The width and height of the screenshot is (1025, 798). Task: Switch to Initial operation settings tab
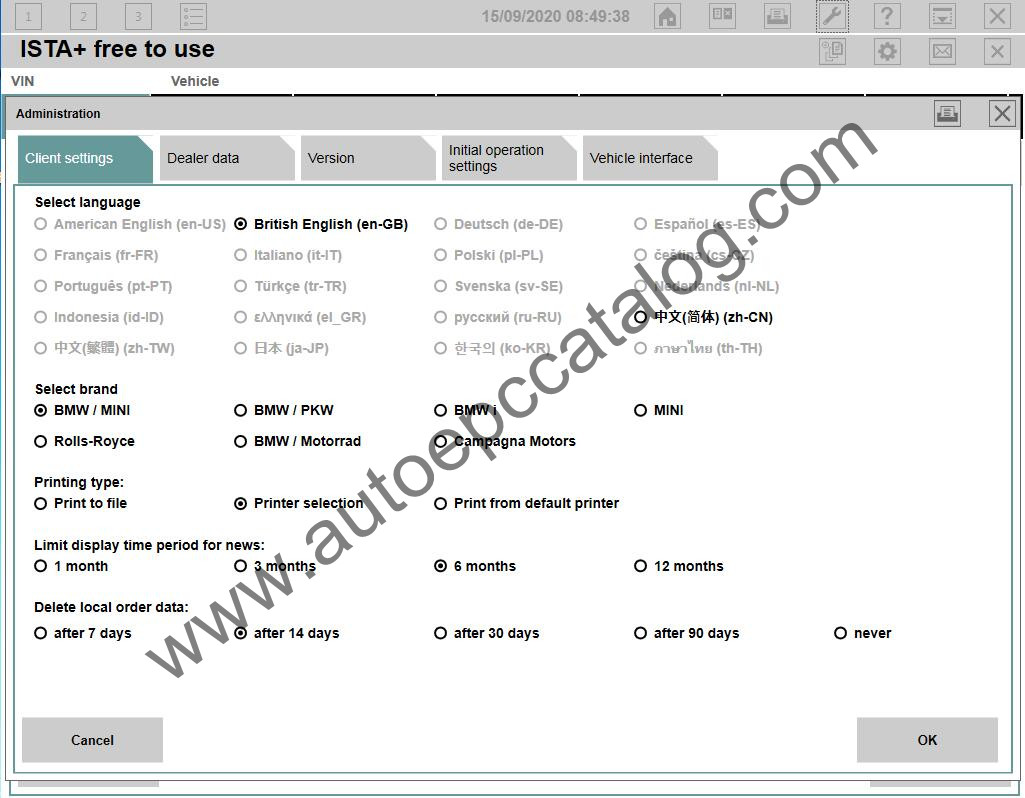(x=509, y=158)
